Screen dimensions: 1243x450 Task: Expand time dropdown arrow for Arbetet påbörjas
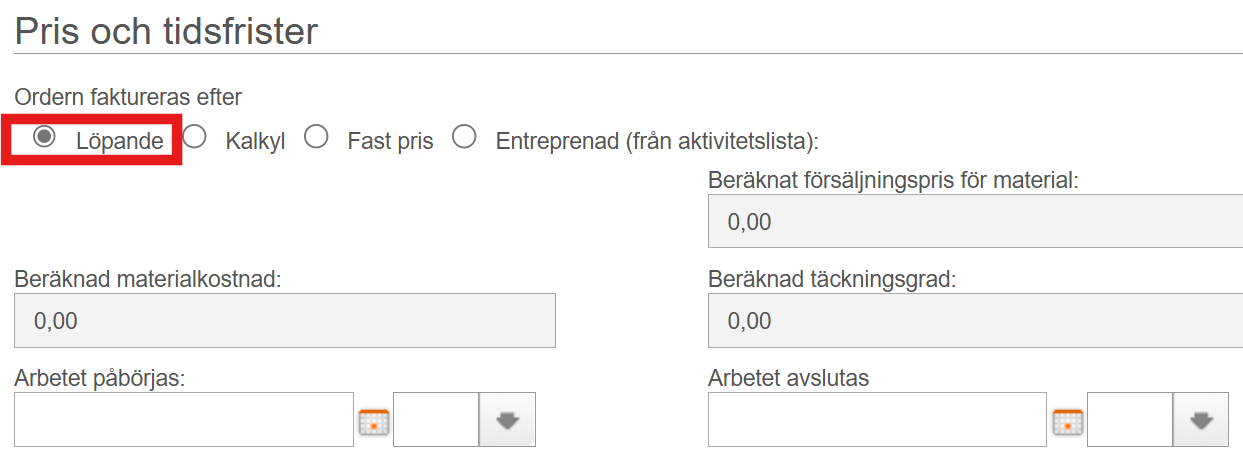508,420
